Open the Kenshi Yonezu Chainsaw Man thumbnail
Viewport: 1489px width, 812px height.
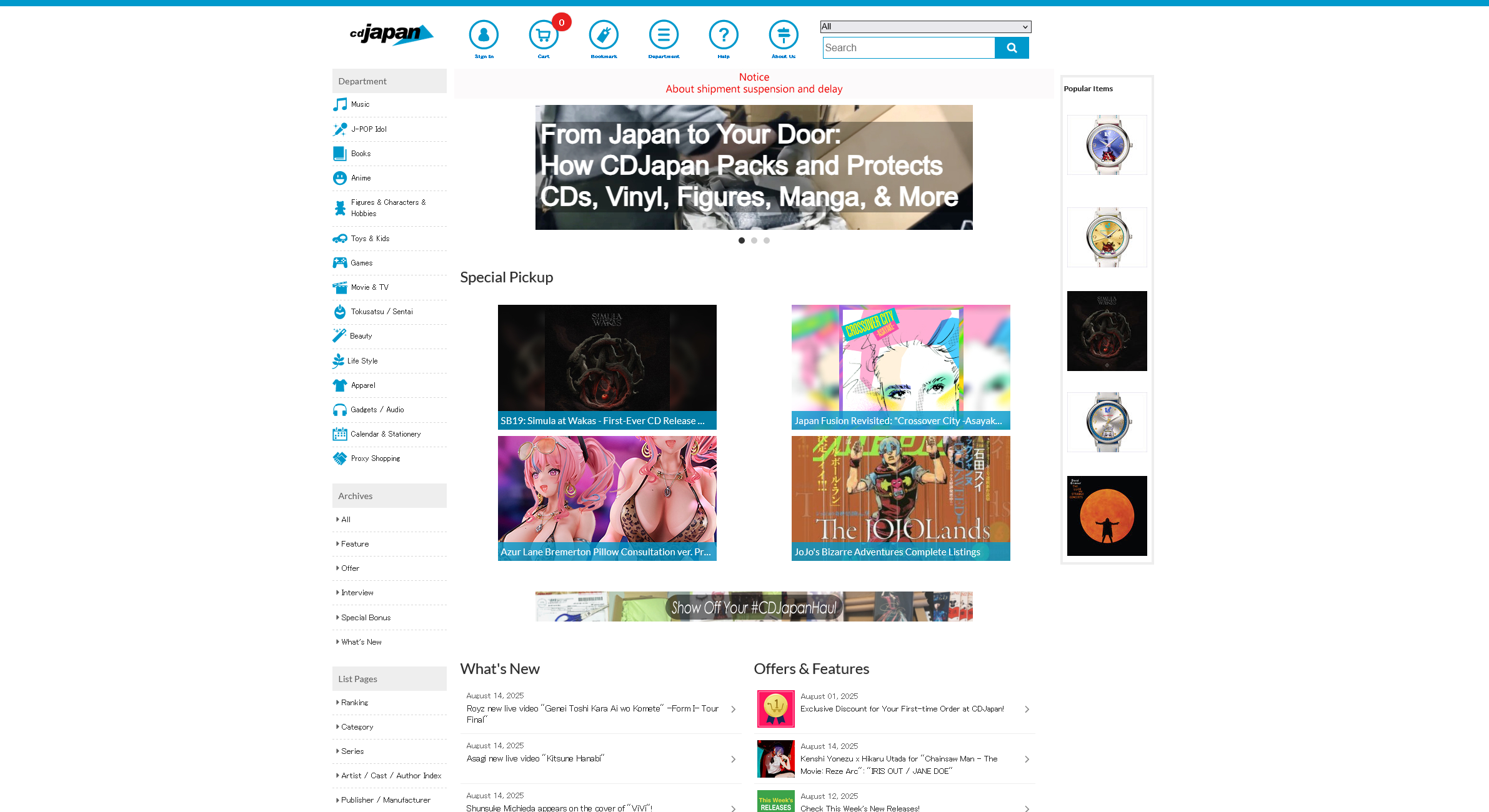point(776,759)
